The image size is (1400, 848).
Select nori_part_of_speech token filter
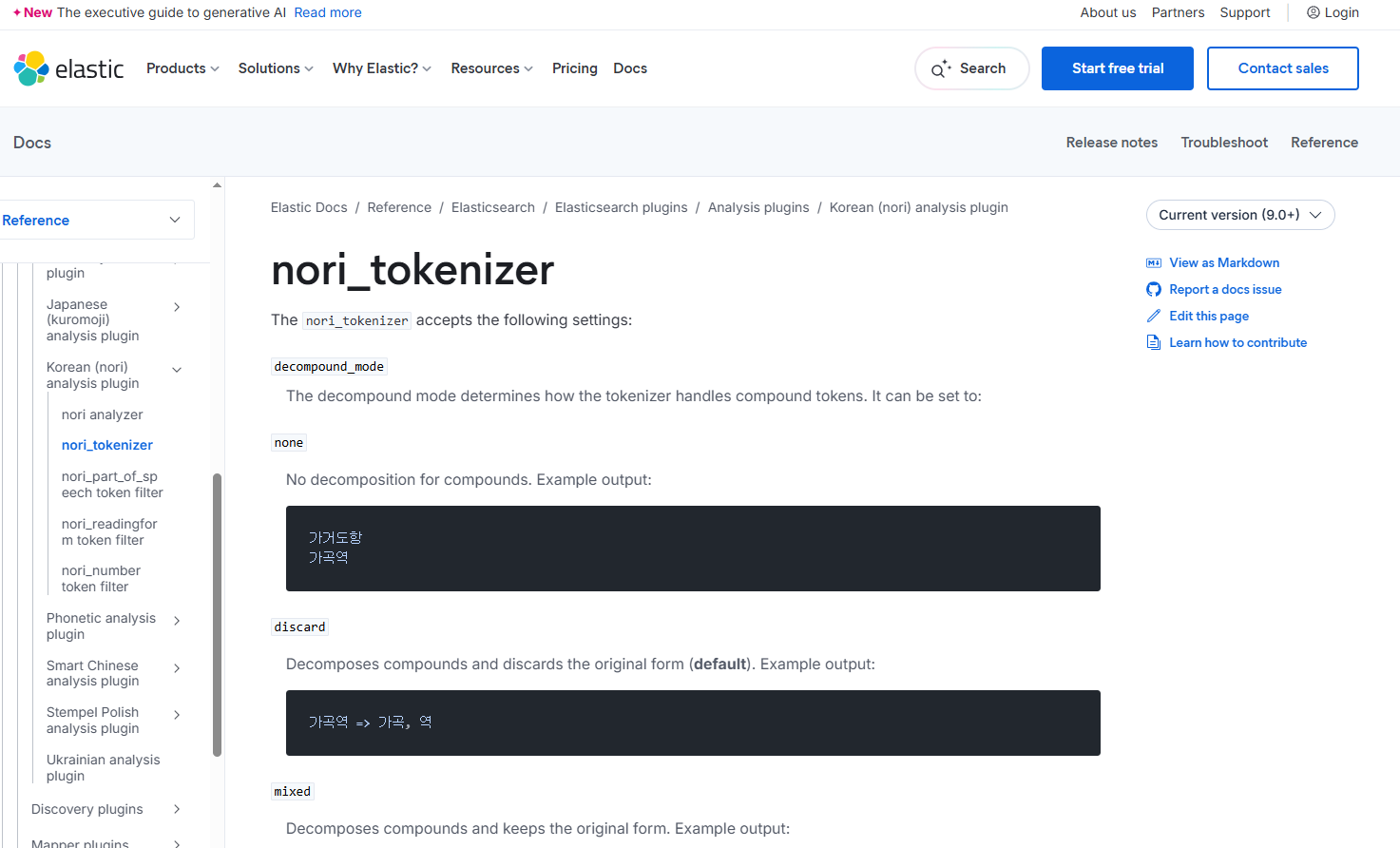[112, 485]
